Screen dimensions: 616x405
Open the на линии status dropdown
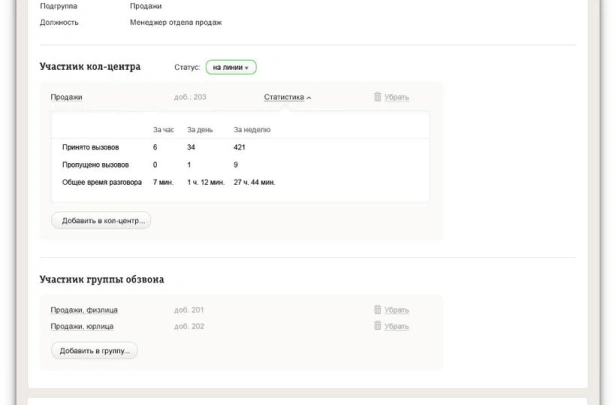231,67
